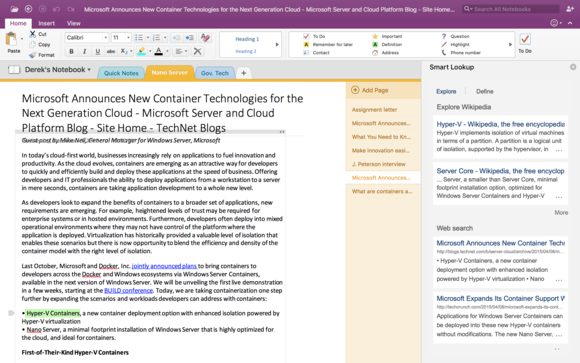Apply the Address house tag
Viewport: 580px width, 363px height.
click(385, 53)
